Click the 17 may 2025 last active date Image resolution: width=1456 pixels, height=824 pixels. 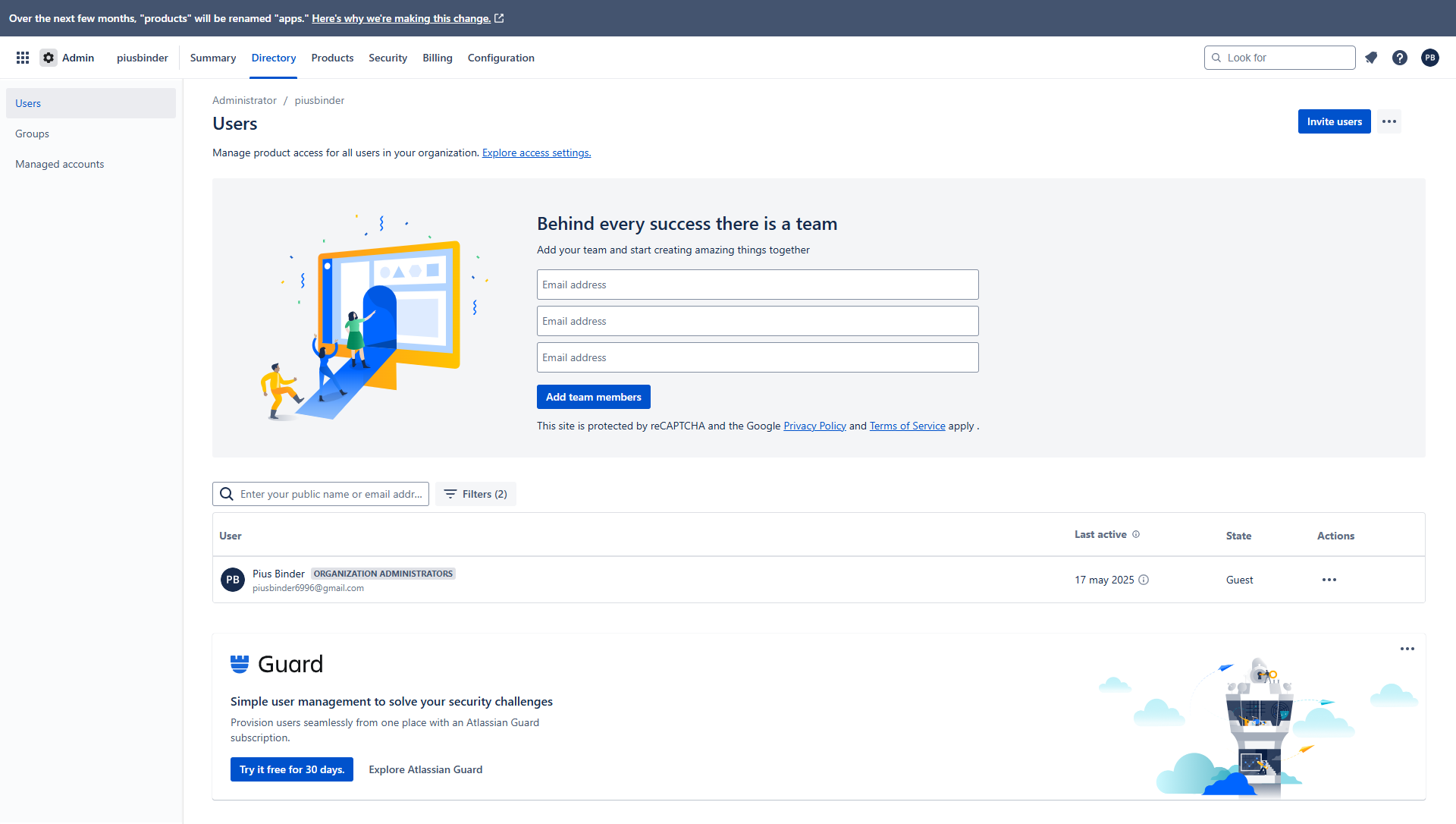click(1104, 580)
